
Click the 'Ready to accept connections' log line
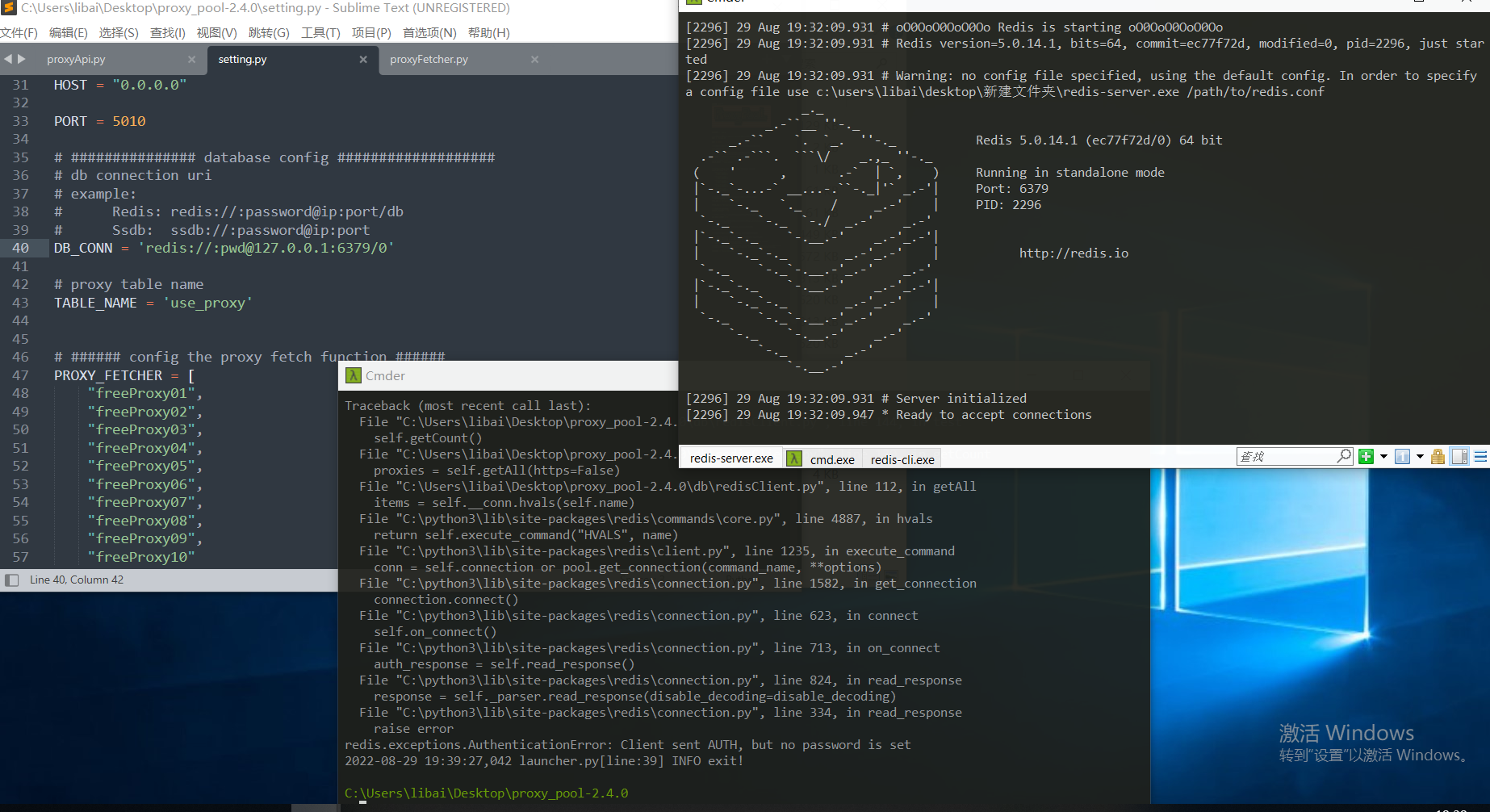click(x=888, y=415)
